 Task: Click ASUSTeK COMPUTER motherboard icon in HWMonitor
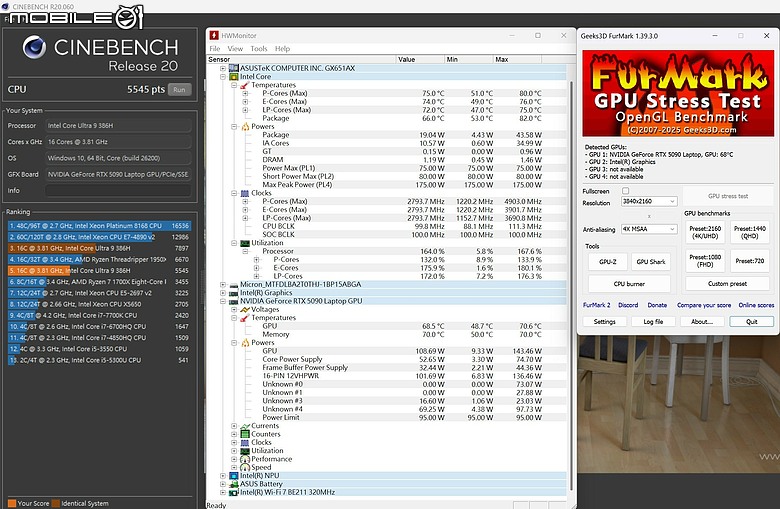(233, 68)
